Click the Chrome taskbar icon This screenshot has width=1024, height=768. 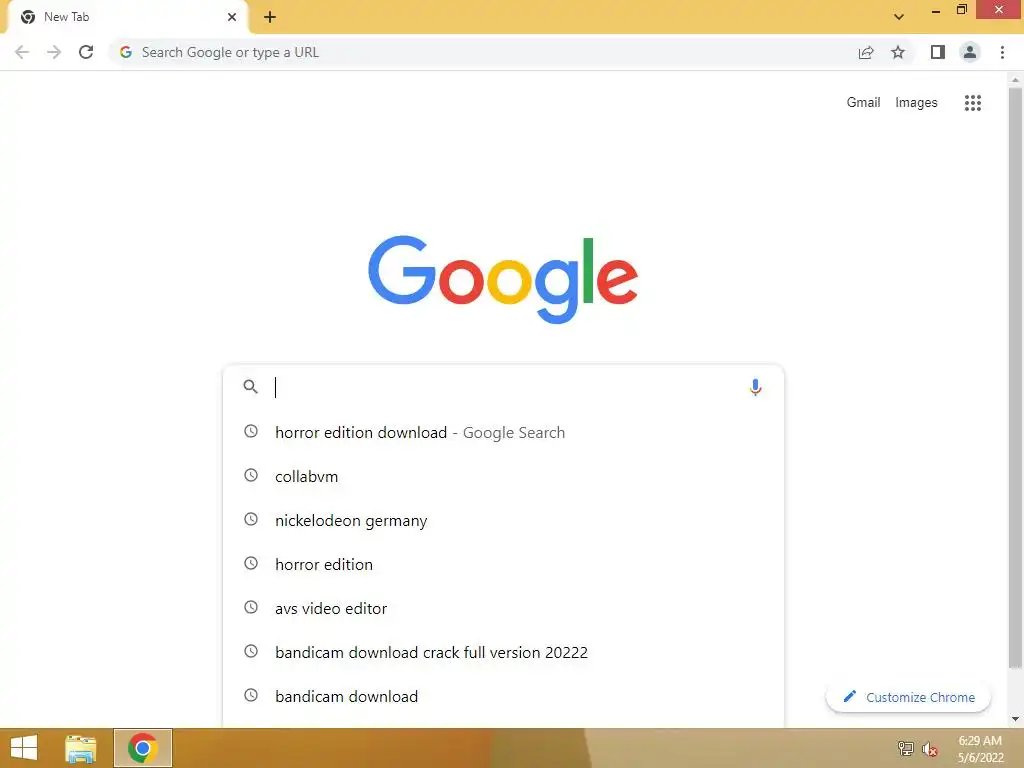(x=143, y=748)
